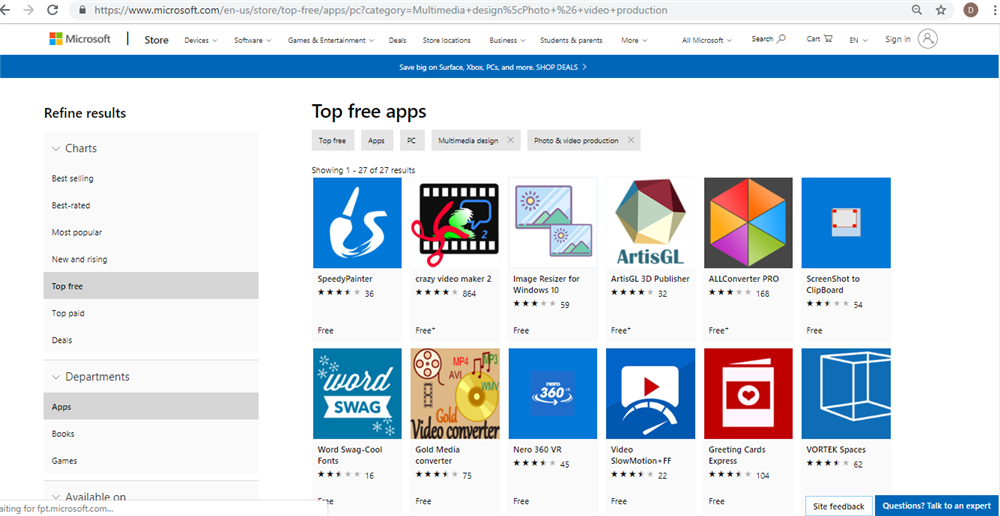Image resolution: width=1000 pixels, height=516 pixels.
Task: Select the Games department
Action: (x=151, y=461)
